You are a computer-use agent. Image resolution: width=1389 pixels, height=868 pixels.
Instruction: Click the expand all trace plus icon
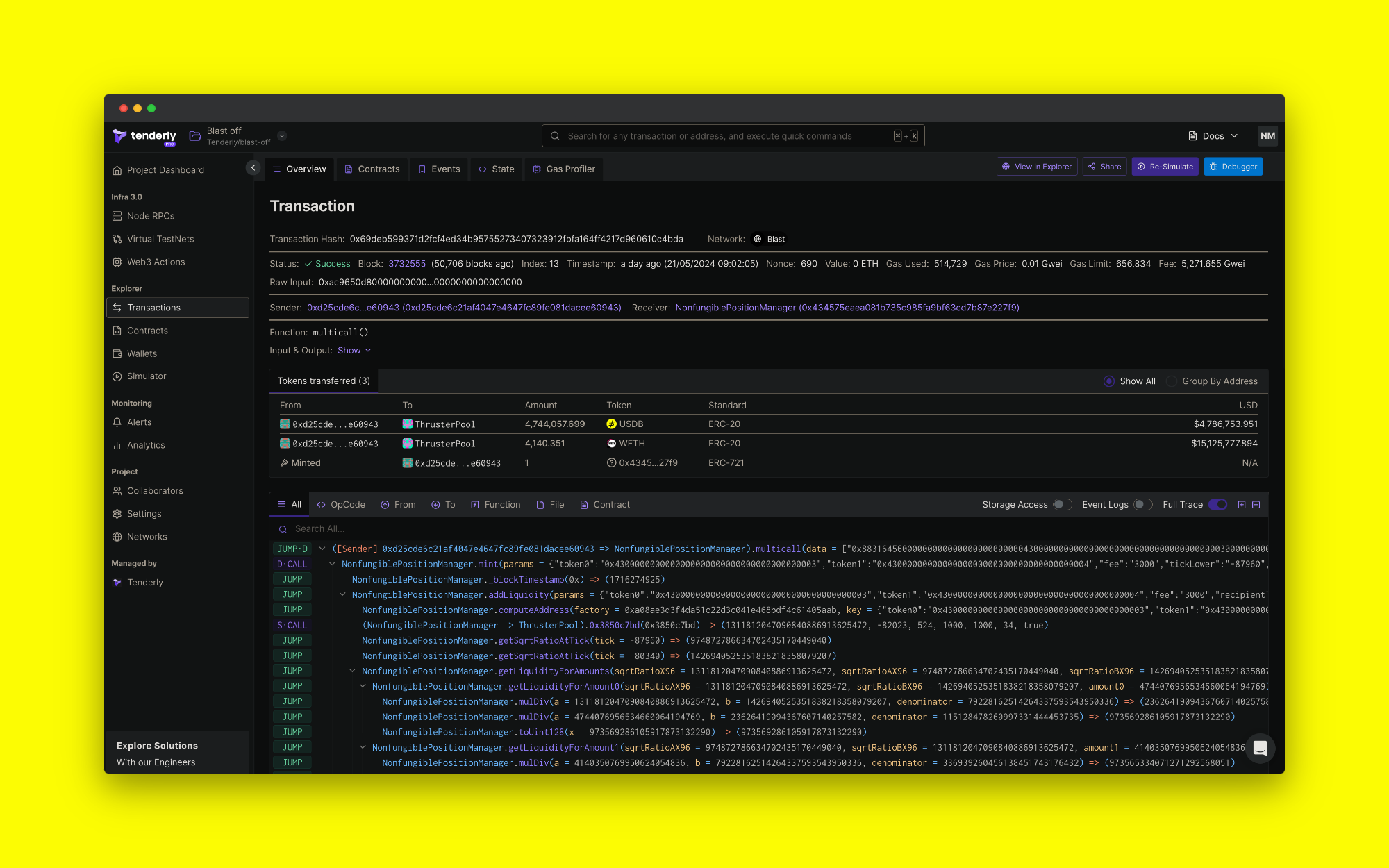coord(1242,505)
